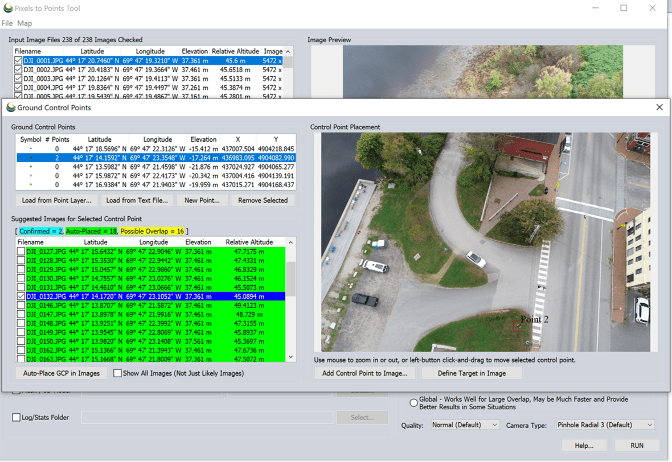Check the DJI_0149.JPG suggested image checkbox
The image size is (672, 462).
point(21,332)
